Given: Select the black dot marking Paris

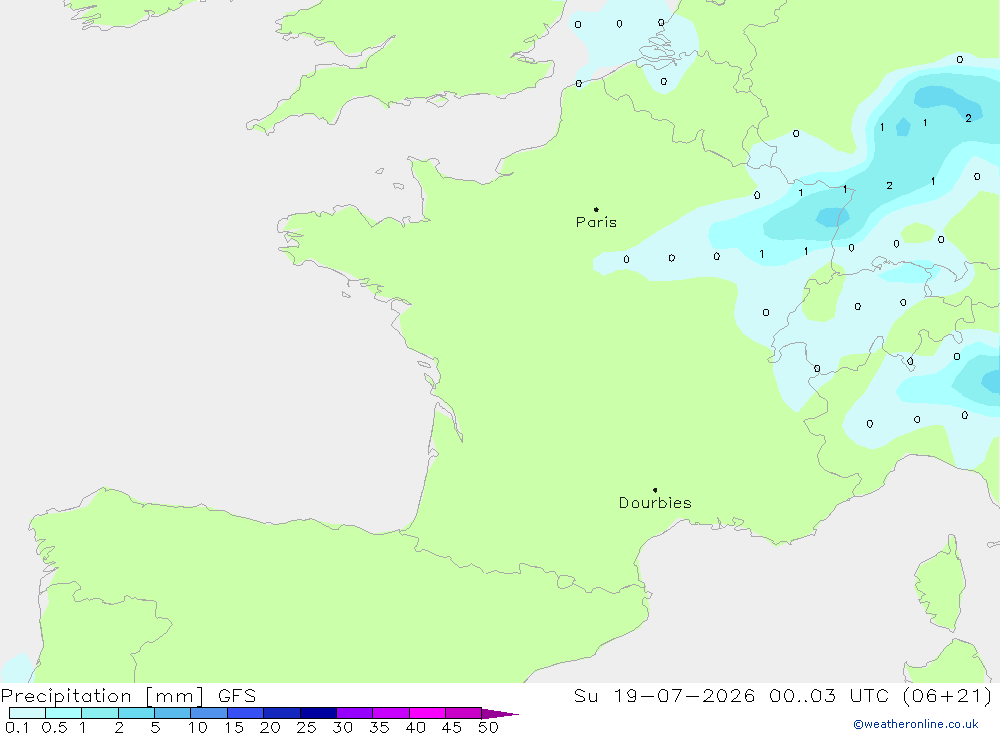Looking at the screenshot, I should coord(596,209).
